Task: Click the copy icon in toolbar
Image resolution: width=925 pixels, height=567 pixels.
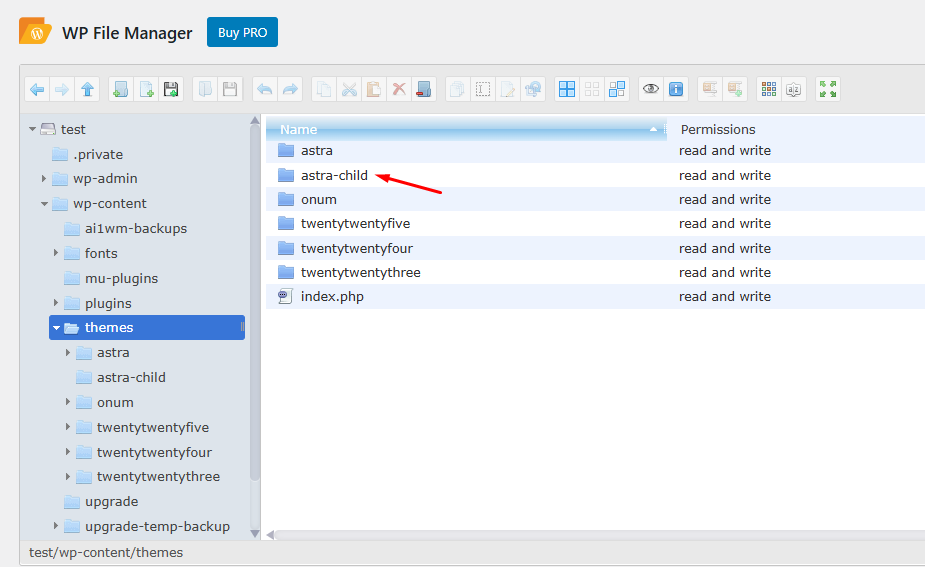Action: (324, 90)
